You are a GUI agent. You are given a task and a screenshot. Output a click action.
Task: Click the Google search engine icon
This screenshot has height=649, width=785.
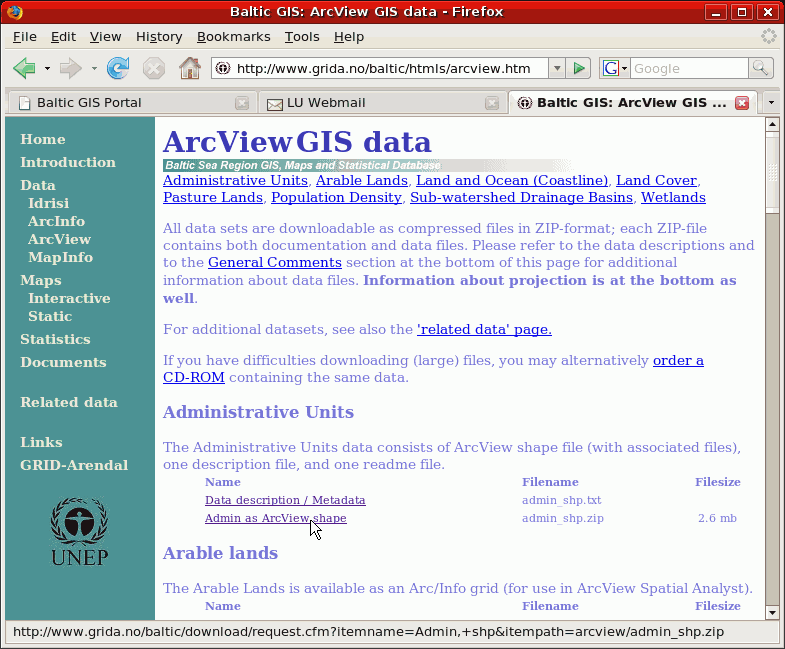coord(610,68)
